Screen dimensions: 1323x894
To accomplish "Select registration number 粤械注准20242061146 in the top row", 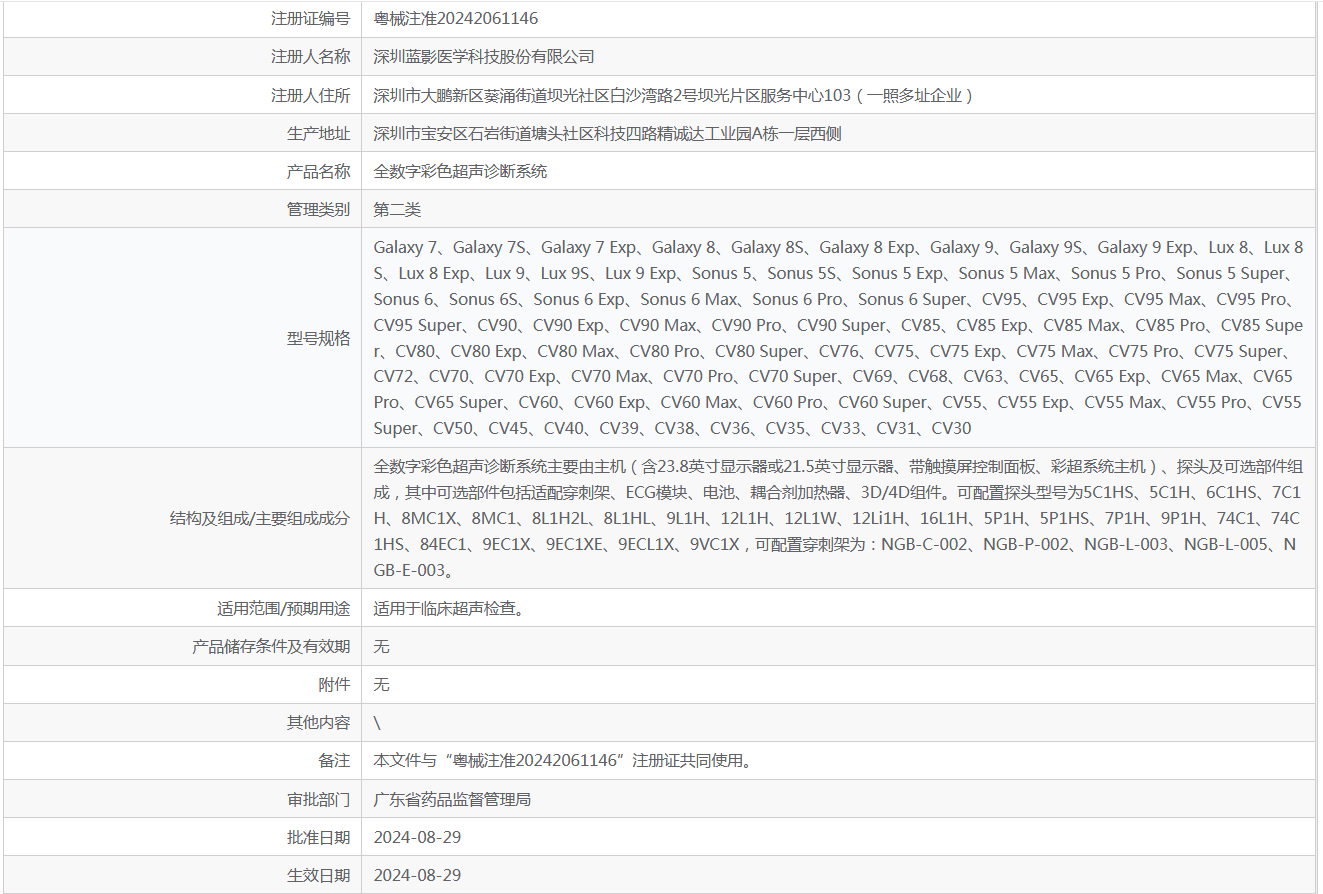I will [x=456, y=19].
